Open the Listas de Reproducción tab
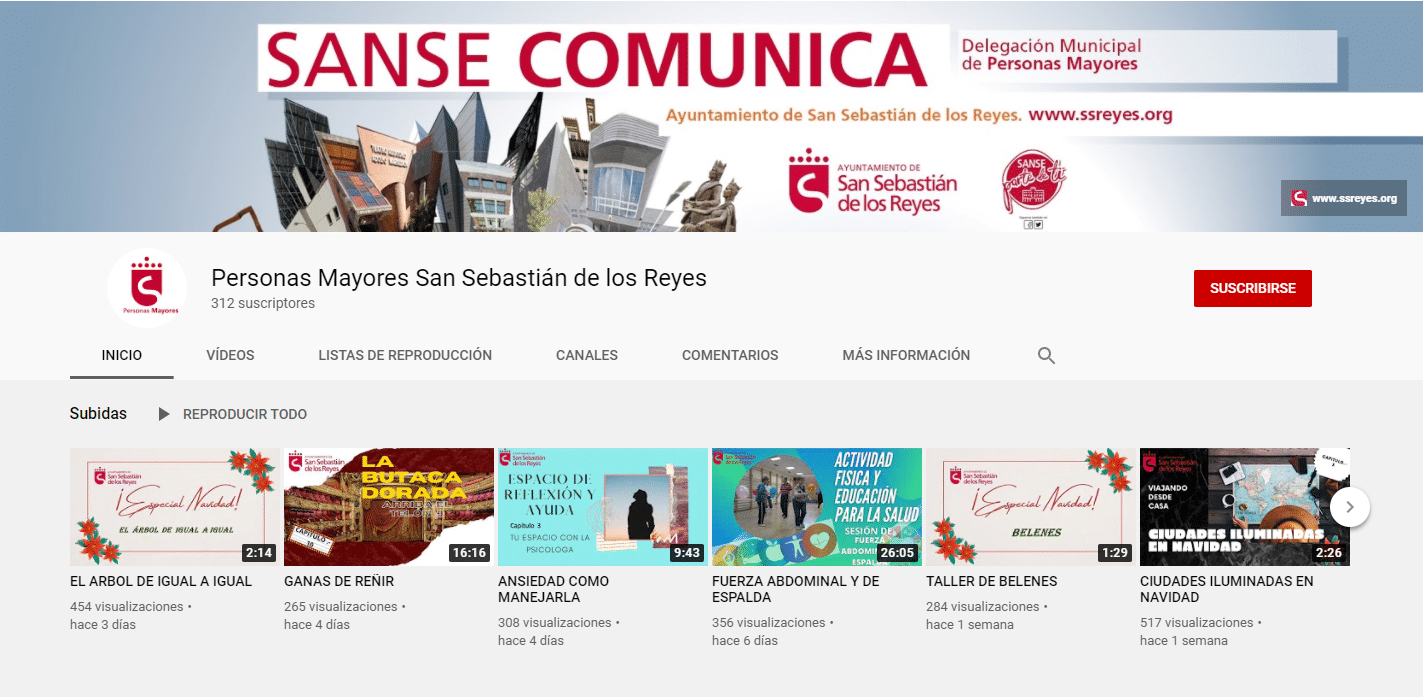Image resolution: width=1423 pixels, height=697 pixels. (x=405, y=355)
